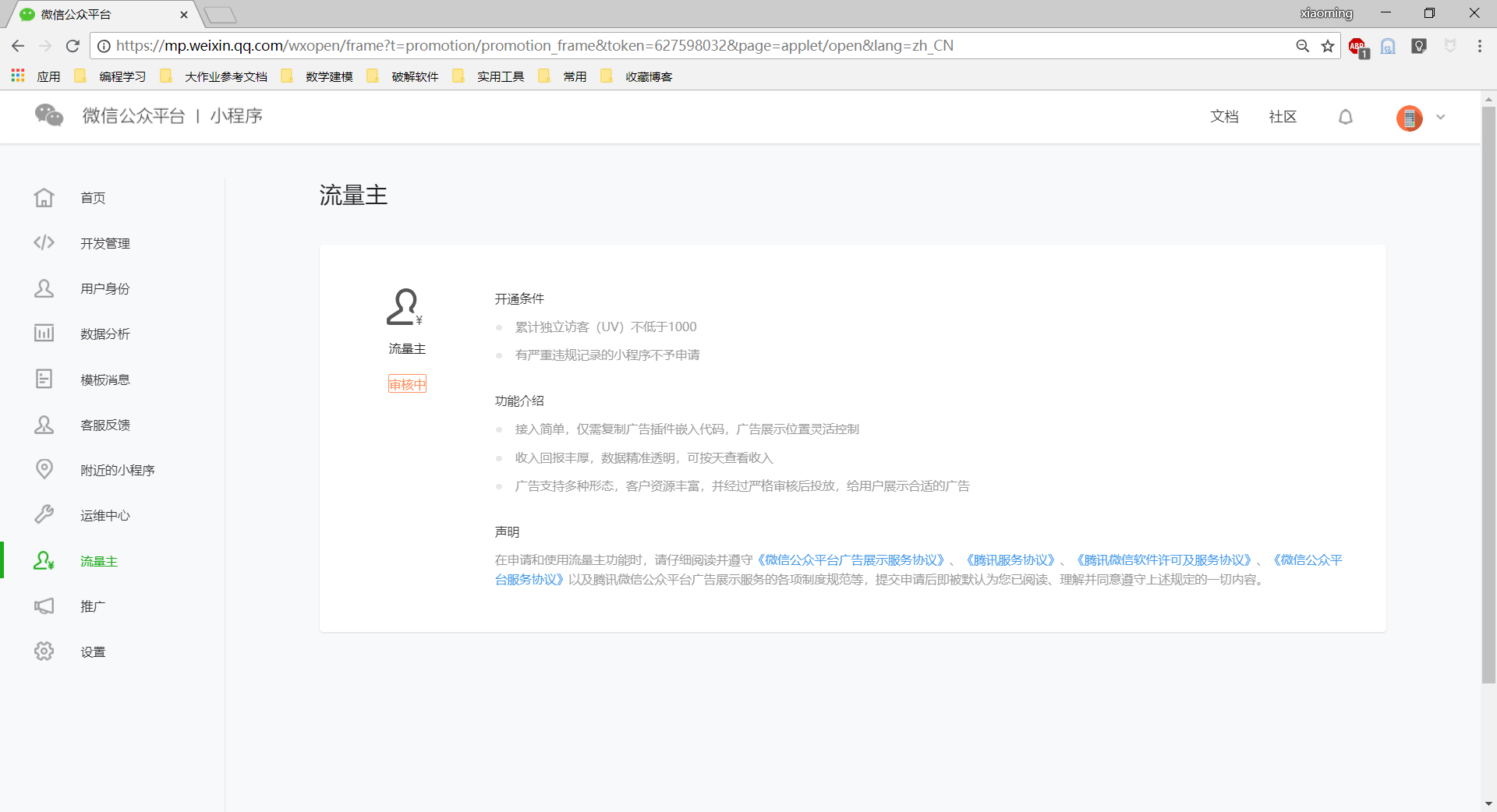View site information icon in address bar
The height and width of the screenshot is (812, 1497).
tap(104, 46)
